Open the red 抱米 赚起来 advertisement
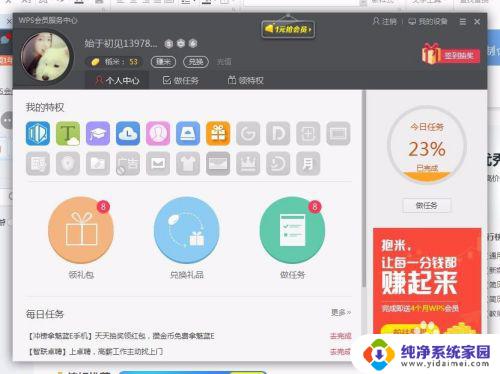 pyautogui.click(x=427, y=281)
